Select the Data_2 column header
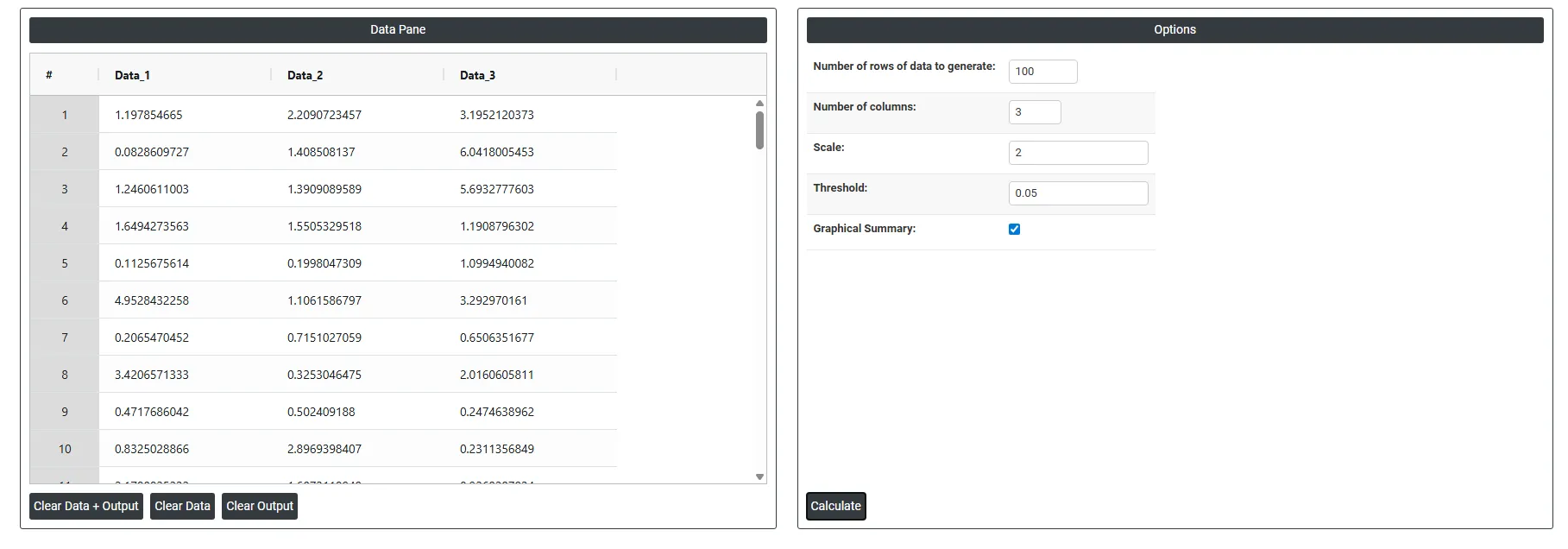1568x549 pixels. pyautogui.click(x=357, y=75)
